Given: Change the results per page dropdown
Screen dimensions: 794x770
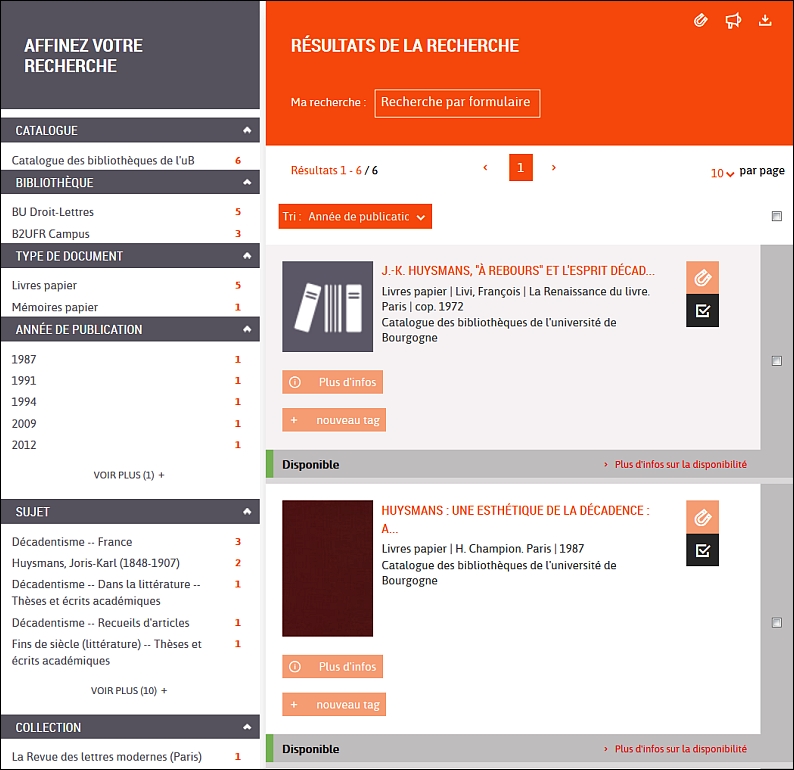Looking at the screenshot, I should tap(723, 173).
